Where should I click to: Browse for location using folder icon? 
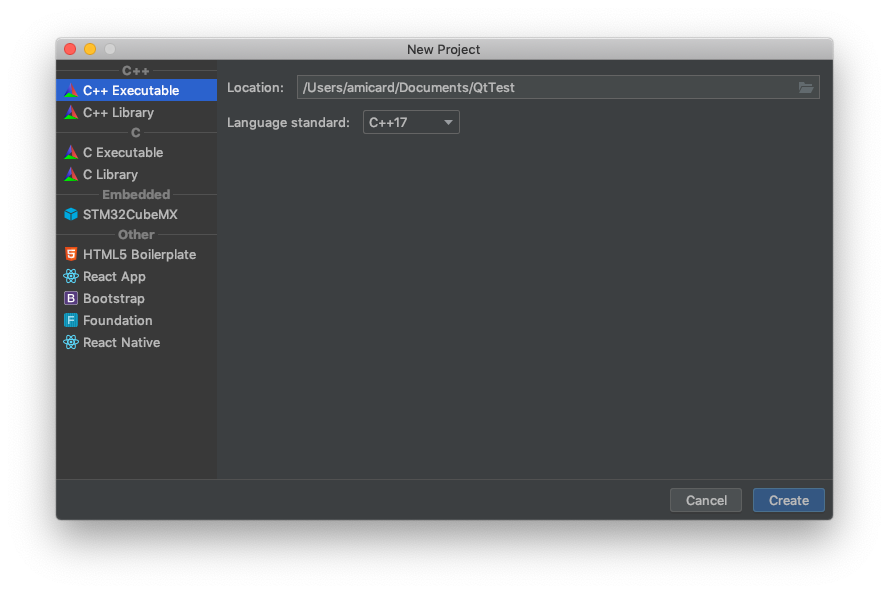point(806,87)
